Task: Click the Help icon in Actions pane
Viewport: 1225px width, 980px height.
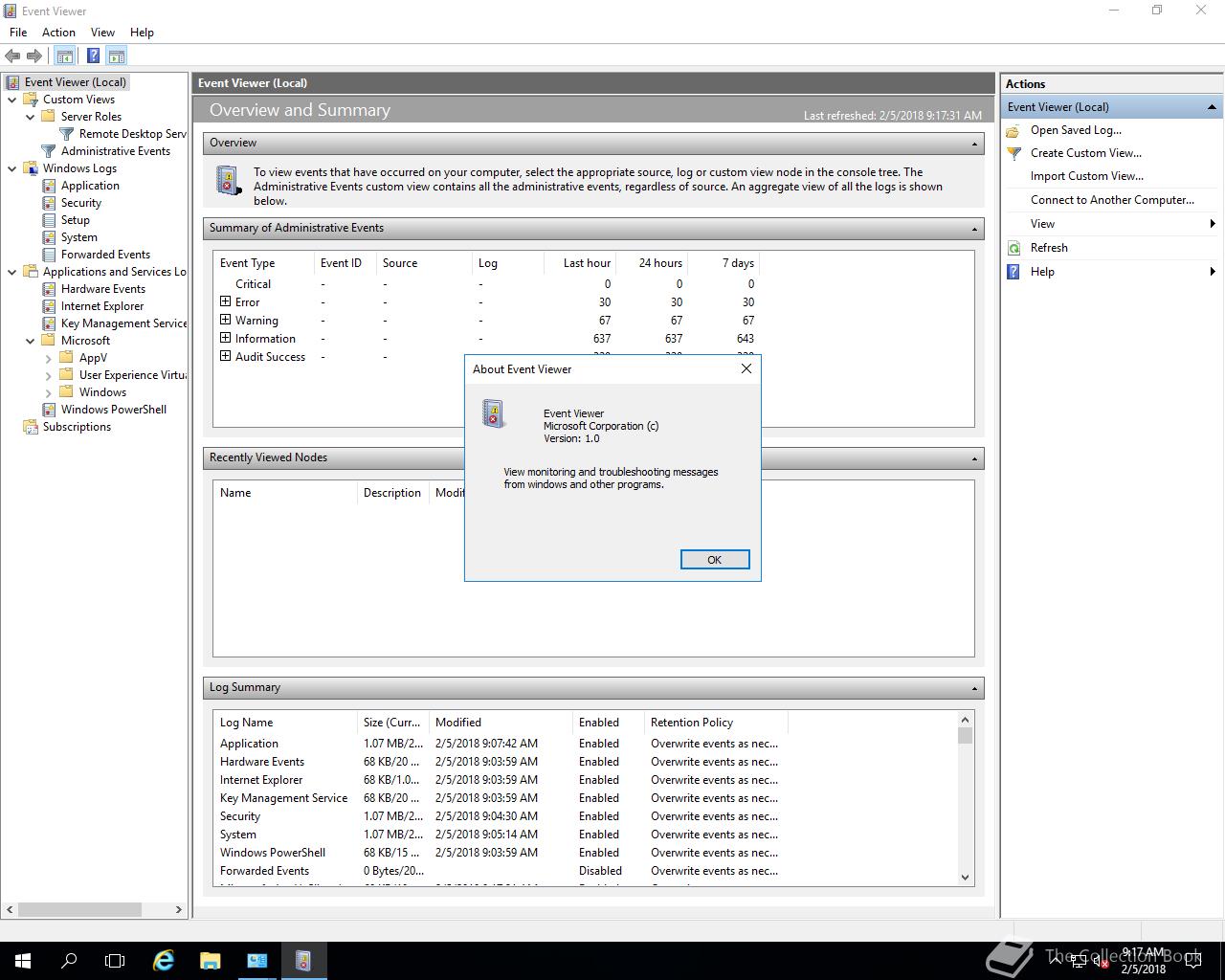Action: [1014, 272]
